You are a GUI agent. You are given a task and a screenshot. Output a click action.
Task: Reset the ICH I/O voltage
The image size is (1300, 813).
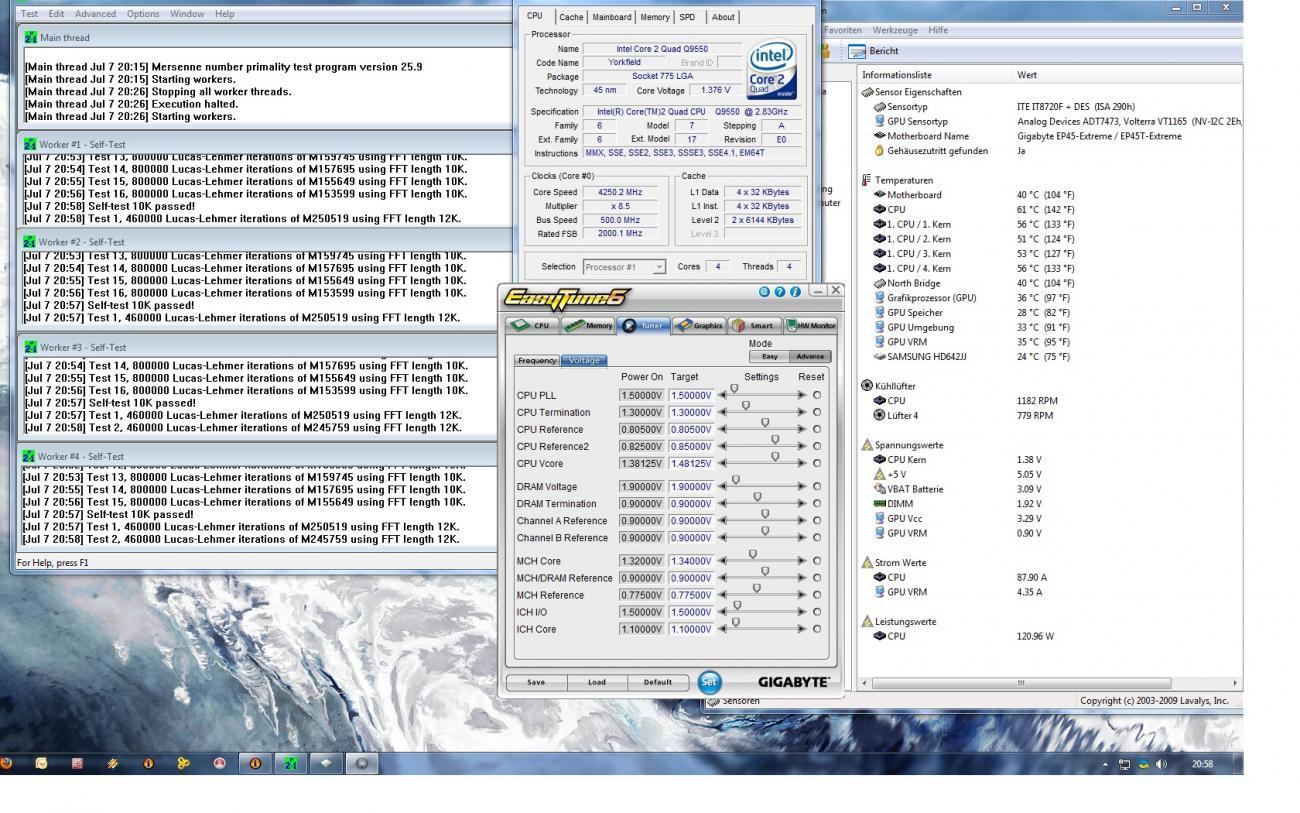[x=817, y=612]
